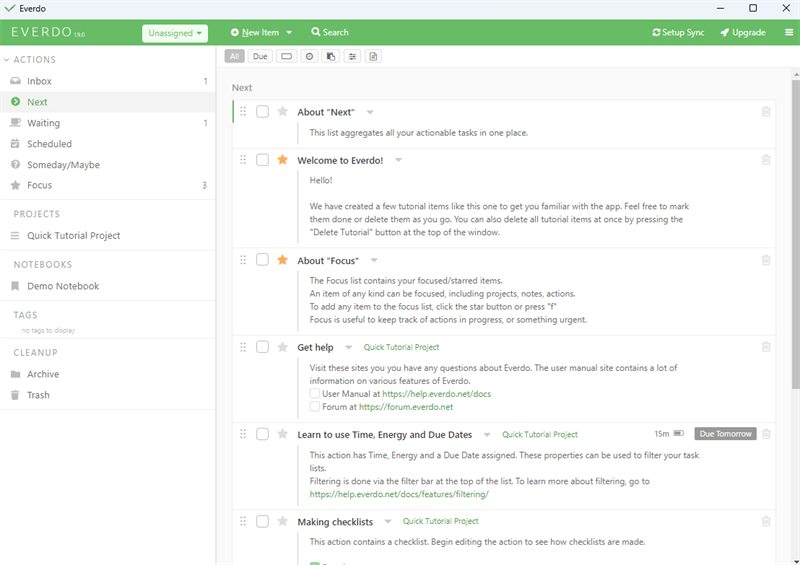Expand the arrow next to About "Next" title
Viewport: 800px width, 565px height.
coord(370,112)
